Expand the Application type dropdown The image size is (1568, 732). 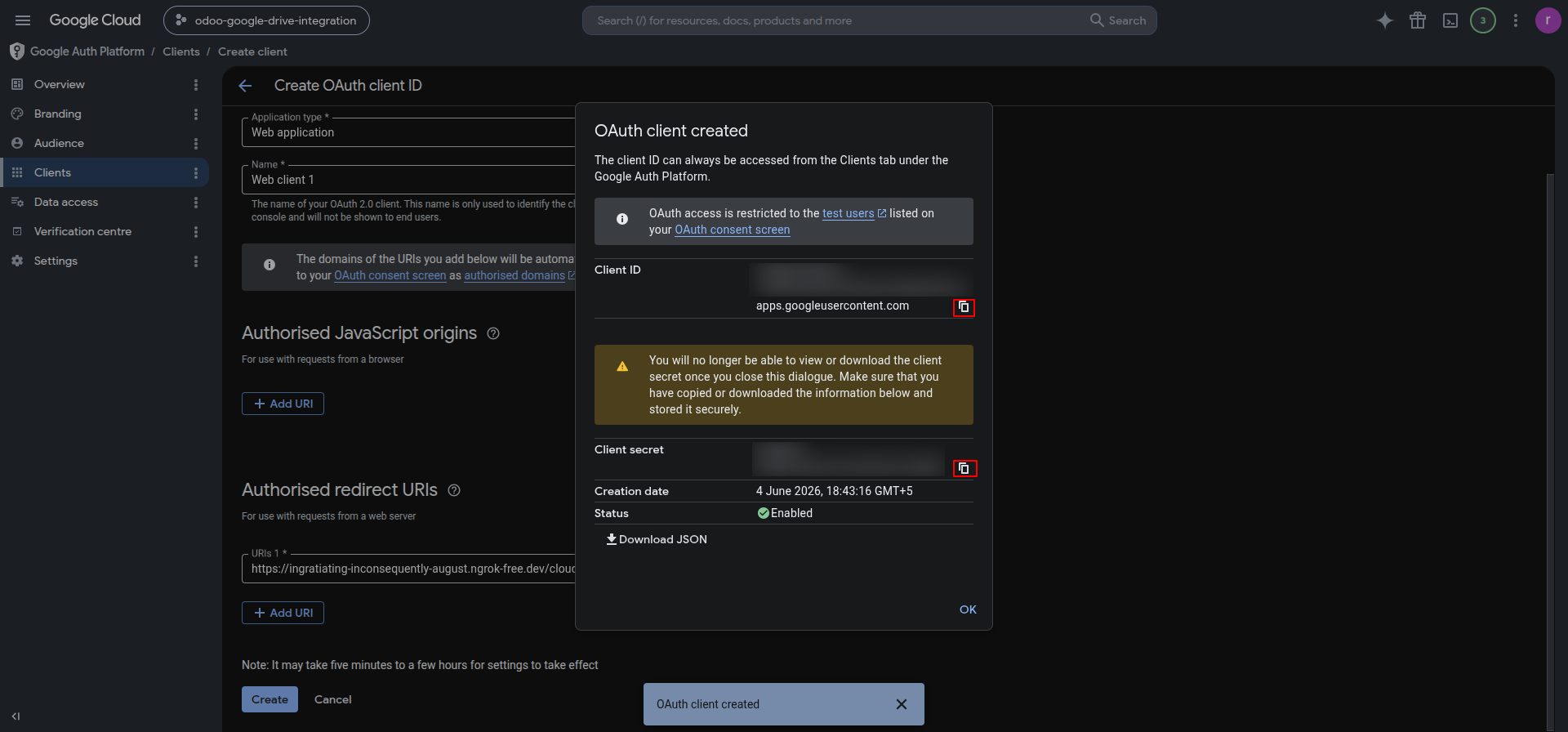(x=408, y=132)
